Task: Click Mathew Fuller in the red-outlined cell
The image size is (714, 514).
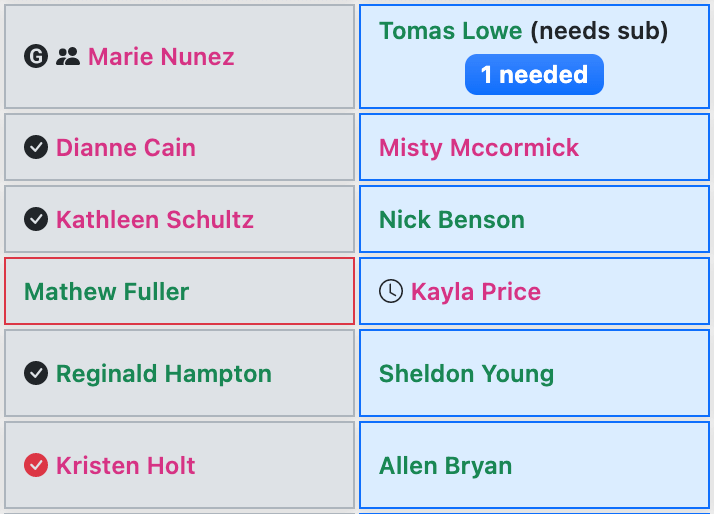Action: 107,291
